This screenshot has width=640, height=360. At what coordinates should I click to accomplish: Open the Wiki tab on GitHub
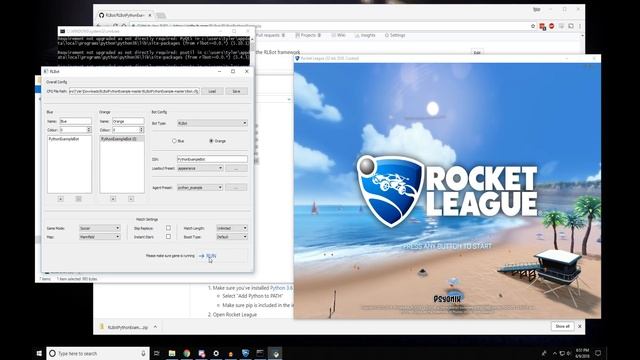tap(339, 36)
